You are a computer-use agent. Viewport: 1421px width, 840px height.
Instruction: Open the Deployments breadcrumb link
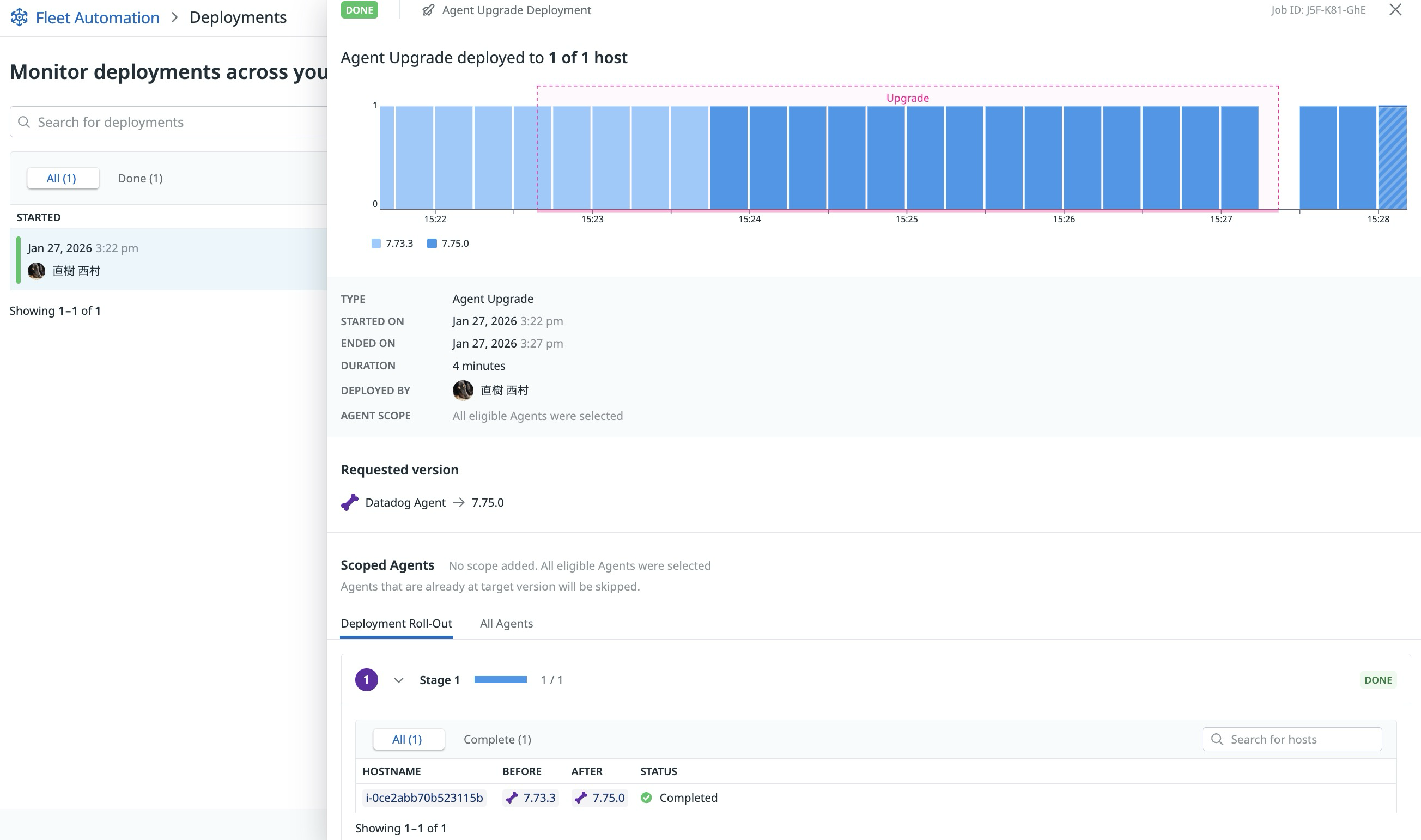(x=238, y=17)
